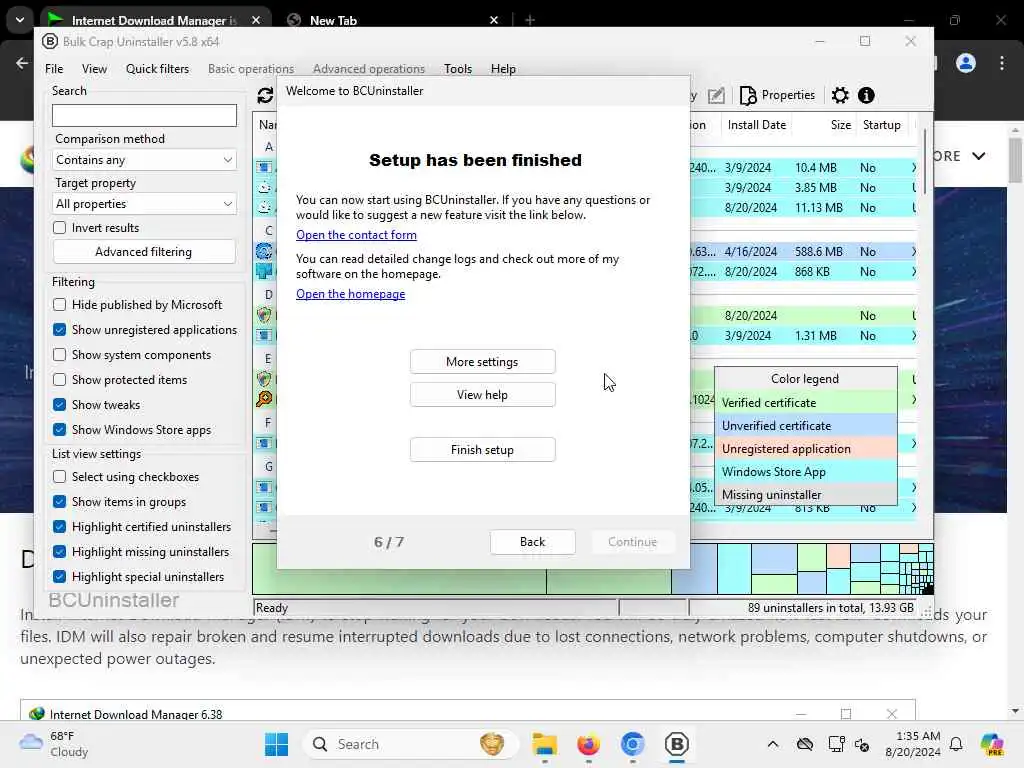Open File Explorer from the taskbar

[544, 744]
